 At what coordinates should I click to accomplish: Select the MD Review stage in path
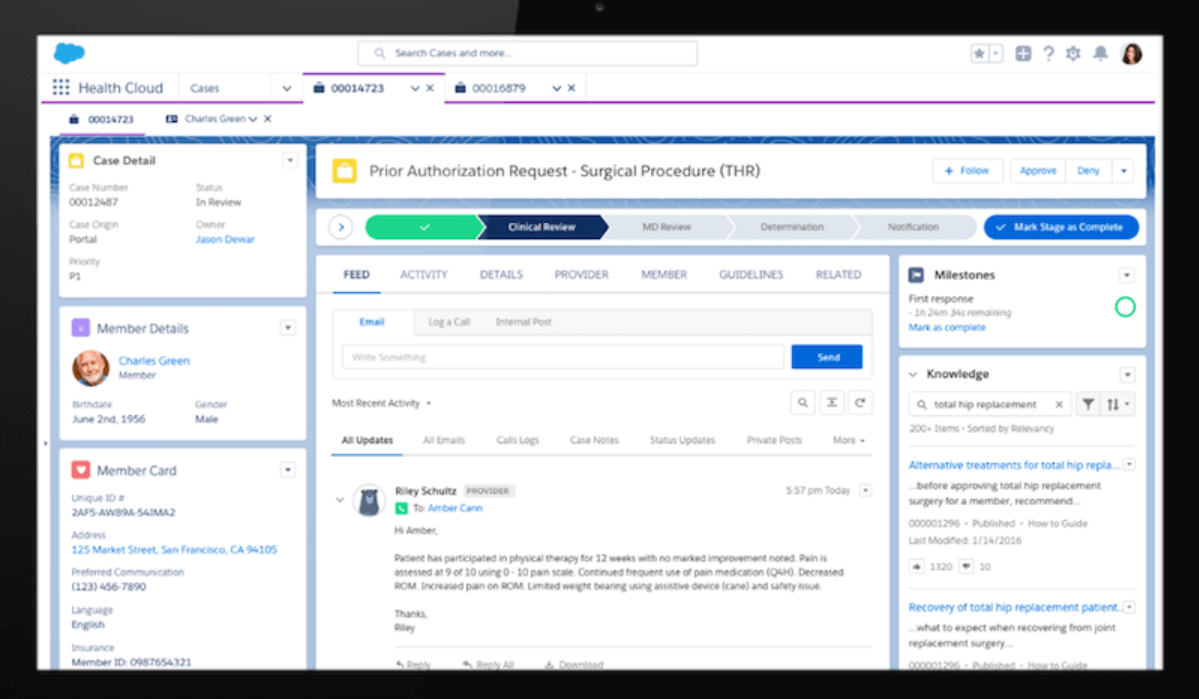pos(666,227)
